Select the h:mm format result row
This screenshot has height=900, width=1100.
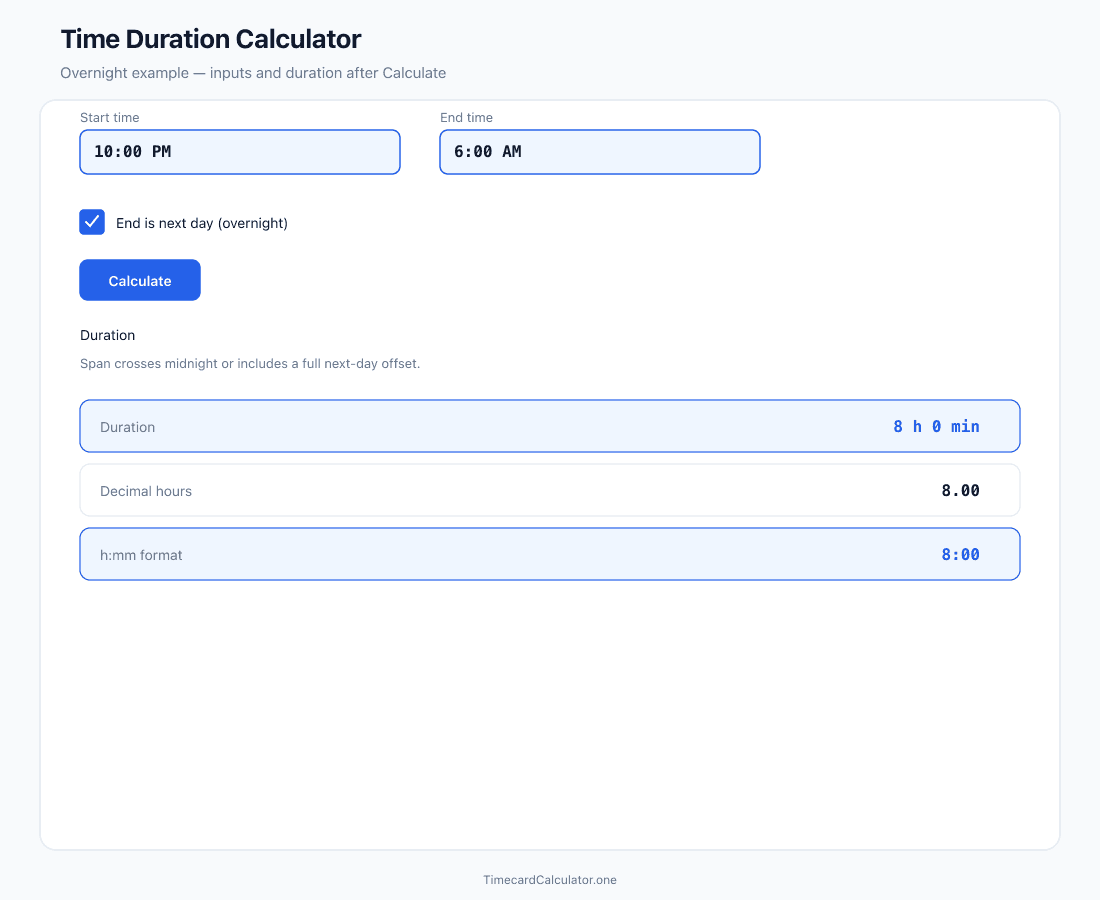[x=550, y=554]
